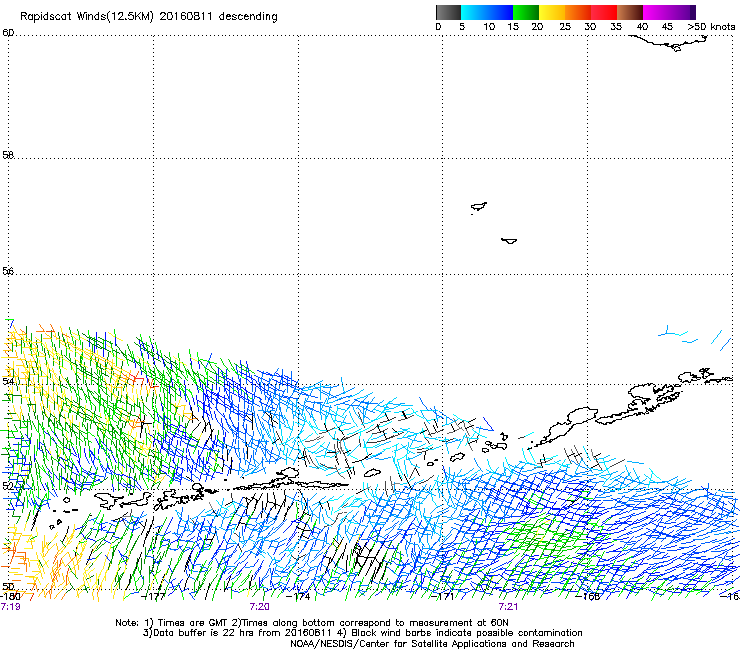Click the 'Note: 1) Times are GMT' line
This screenshot has width=740, height=650.
312,623
